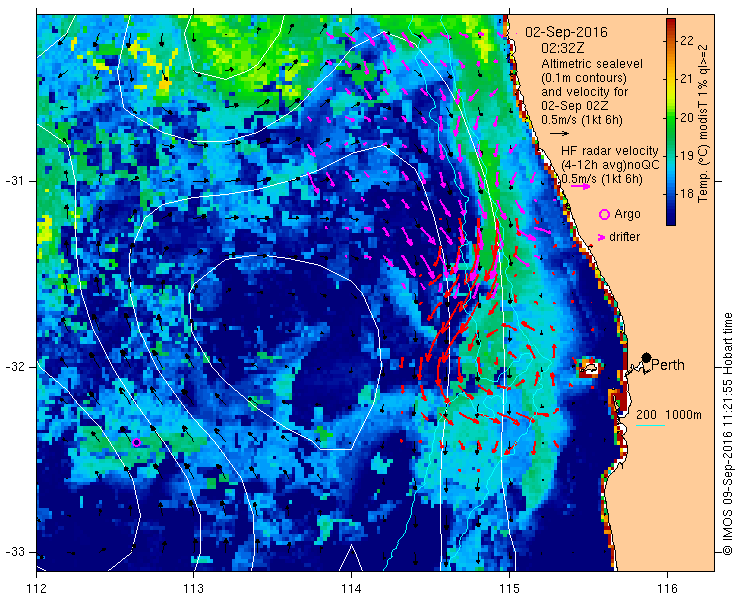Screen dimensions: 740x600
Task: Click the longitude 113 axis label
Action: (193, 589)
